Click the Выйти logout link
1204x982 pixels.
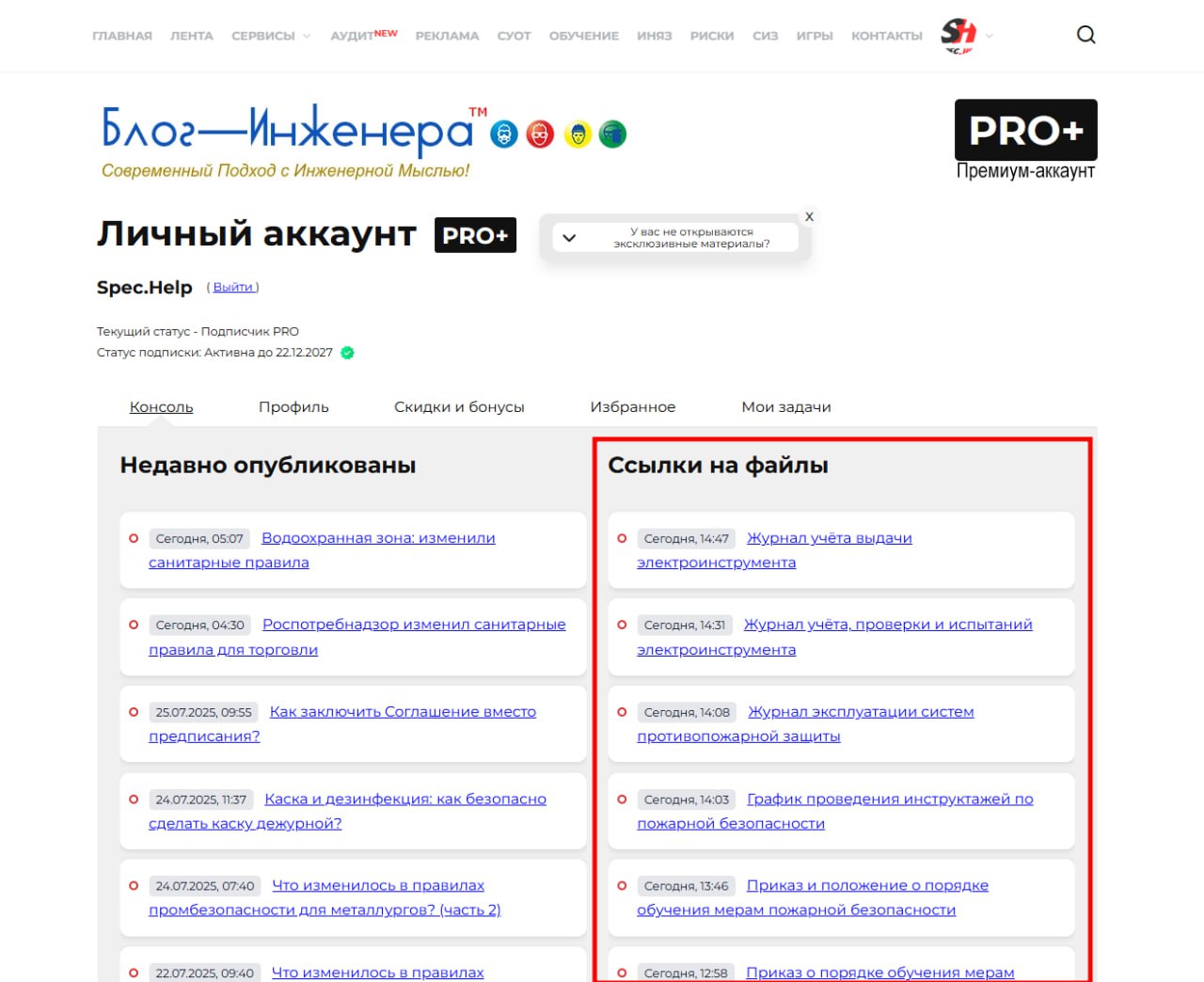click(x=233, y=287)
